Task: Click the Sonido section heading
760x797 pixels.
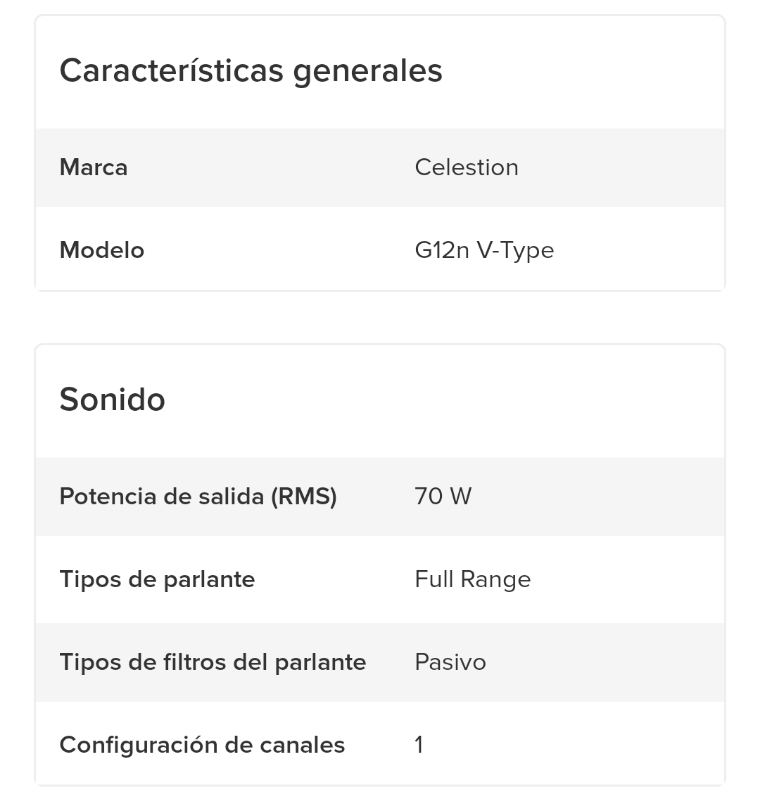Action: pos(112,400)
